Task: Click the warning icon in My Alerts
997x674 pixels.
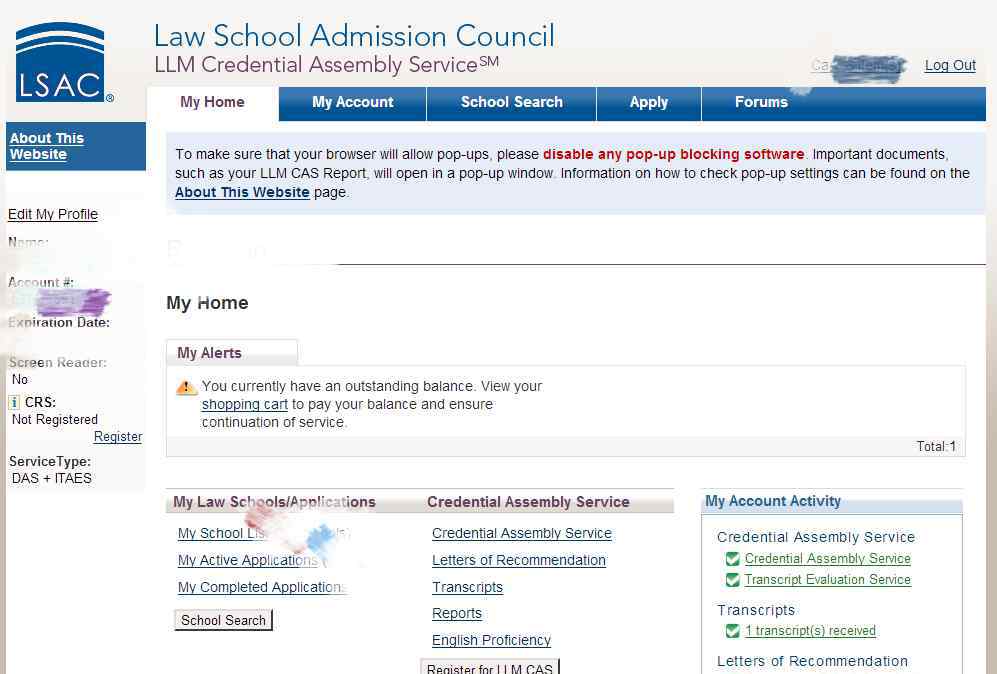Action: pyautogui.click(x=186, y=387)
